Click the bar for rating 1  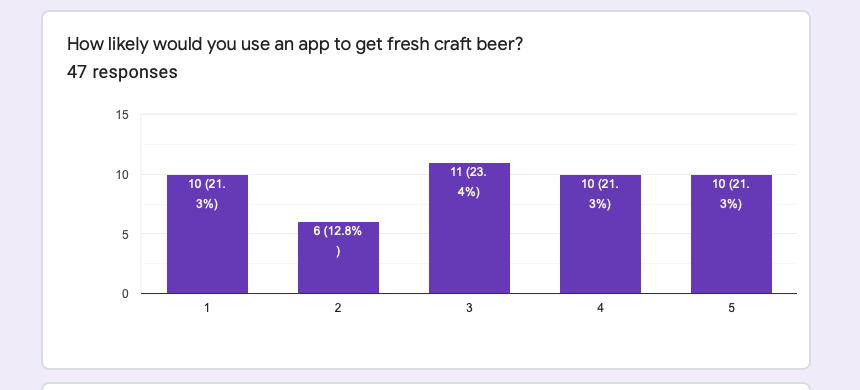[x=207, y=234]
